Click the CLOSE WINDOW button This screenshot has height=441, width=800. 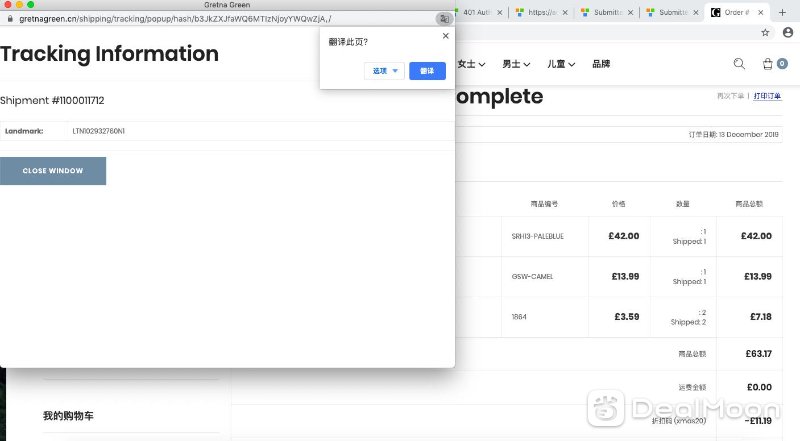pyautogui.click(x=53, y=171)
